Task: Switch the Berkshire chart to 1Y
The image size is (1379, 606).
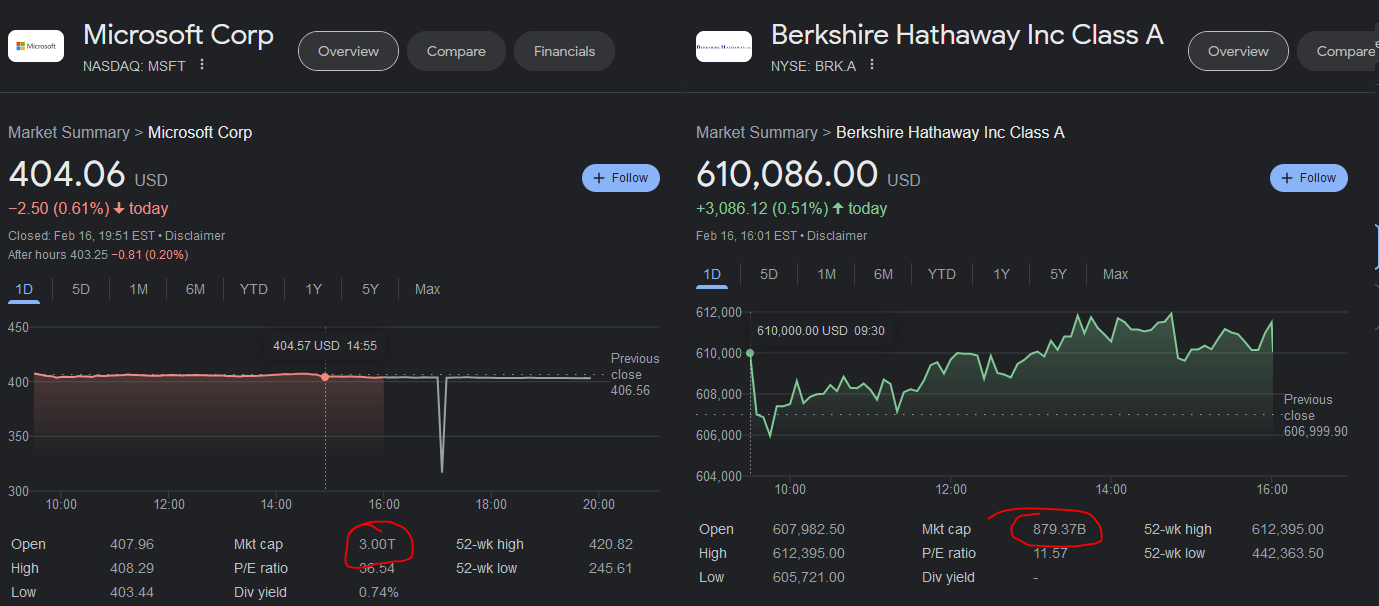Action: point(1001,274)
